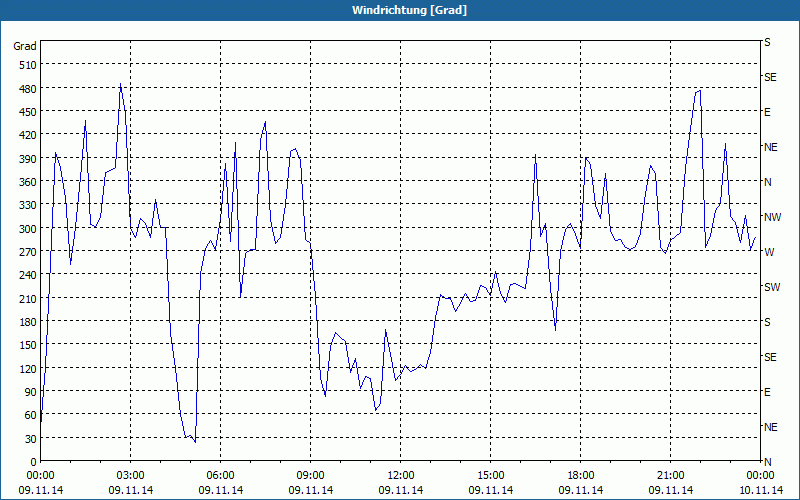The width and height of the screenshot is (800, 500).
Task: Choose the 180 y-axis value
Action: 28,322
